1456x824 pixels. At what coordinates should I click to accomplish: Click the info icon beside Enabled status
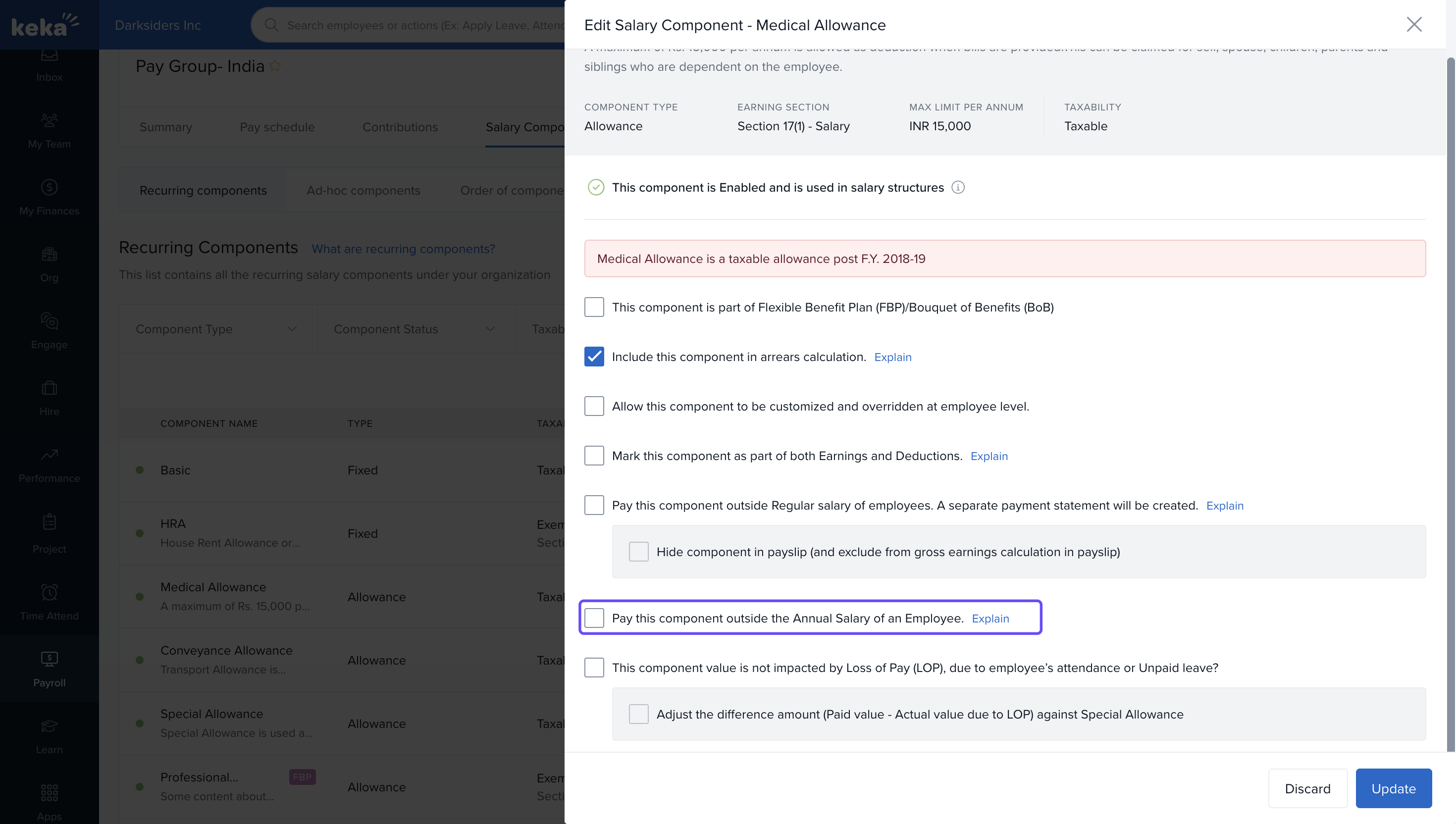957,187
